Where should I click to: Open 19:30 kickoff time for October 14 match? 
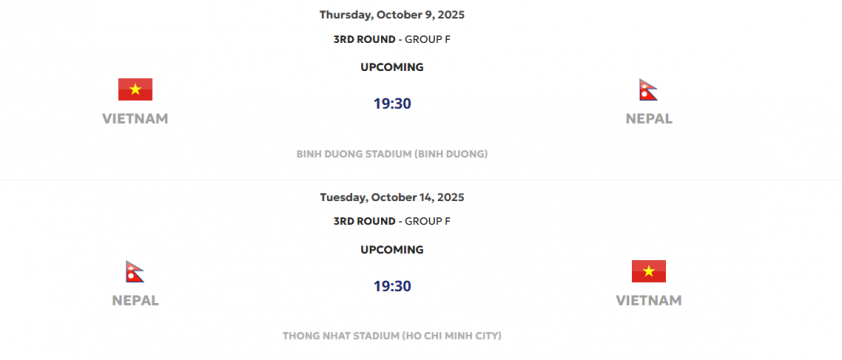393,286
